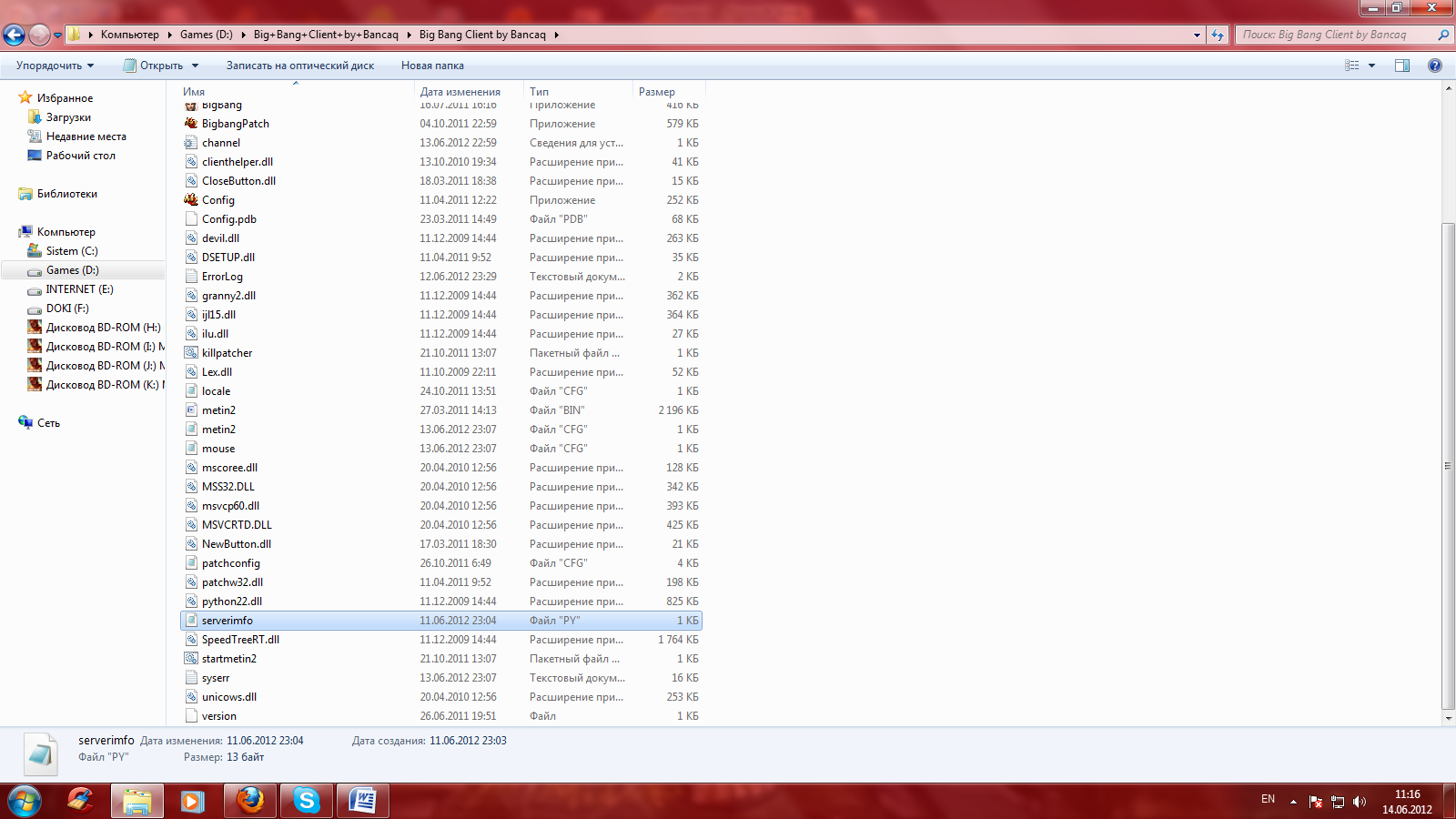The height and width of the screenshot is (819, 1456).
Task: Select the version file icon
Action: 191,716
